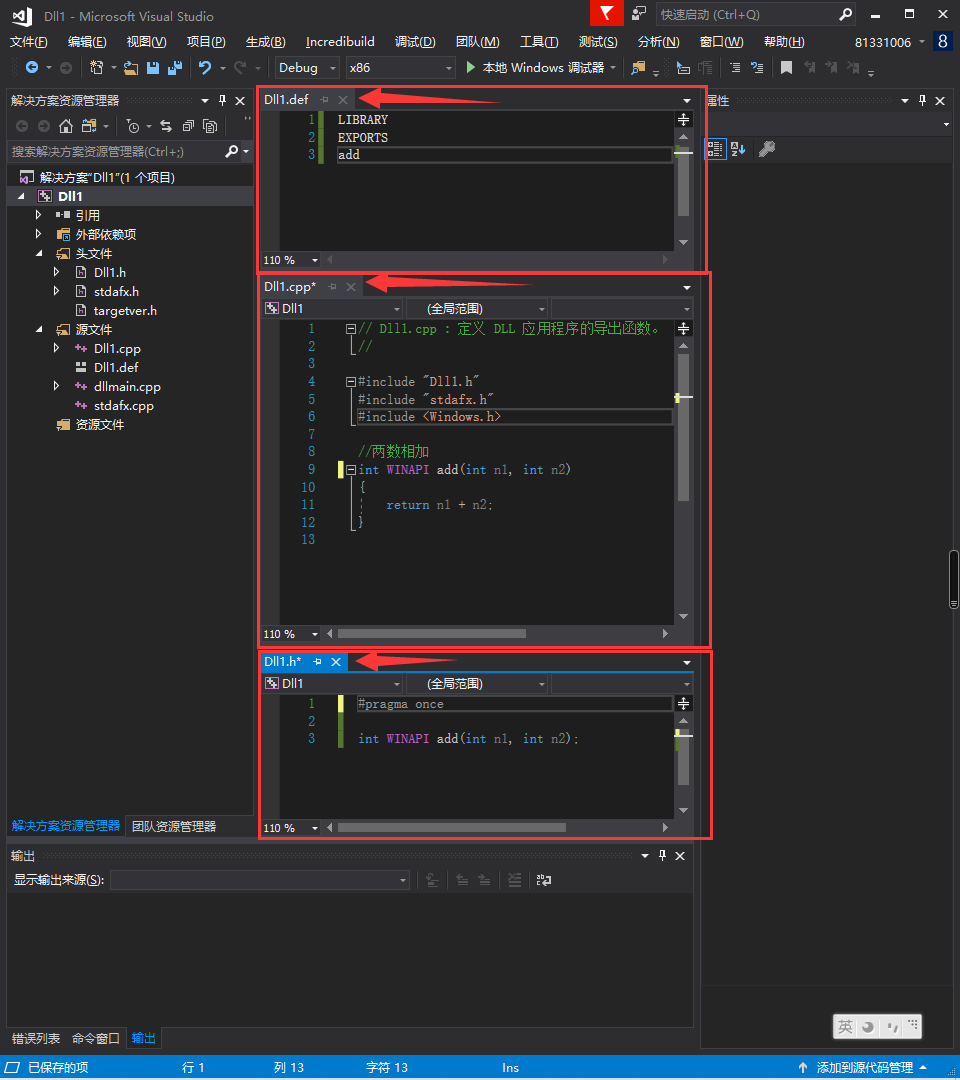Pin the Dll1.def editor tab

click(x=324, y=100)
